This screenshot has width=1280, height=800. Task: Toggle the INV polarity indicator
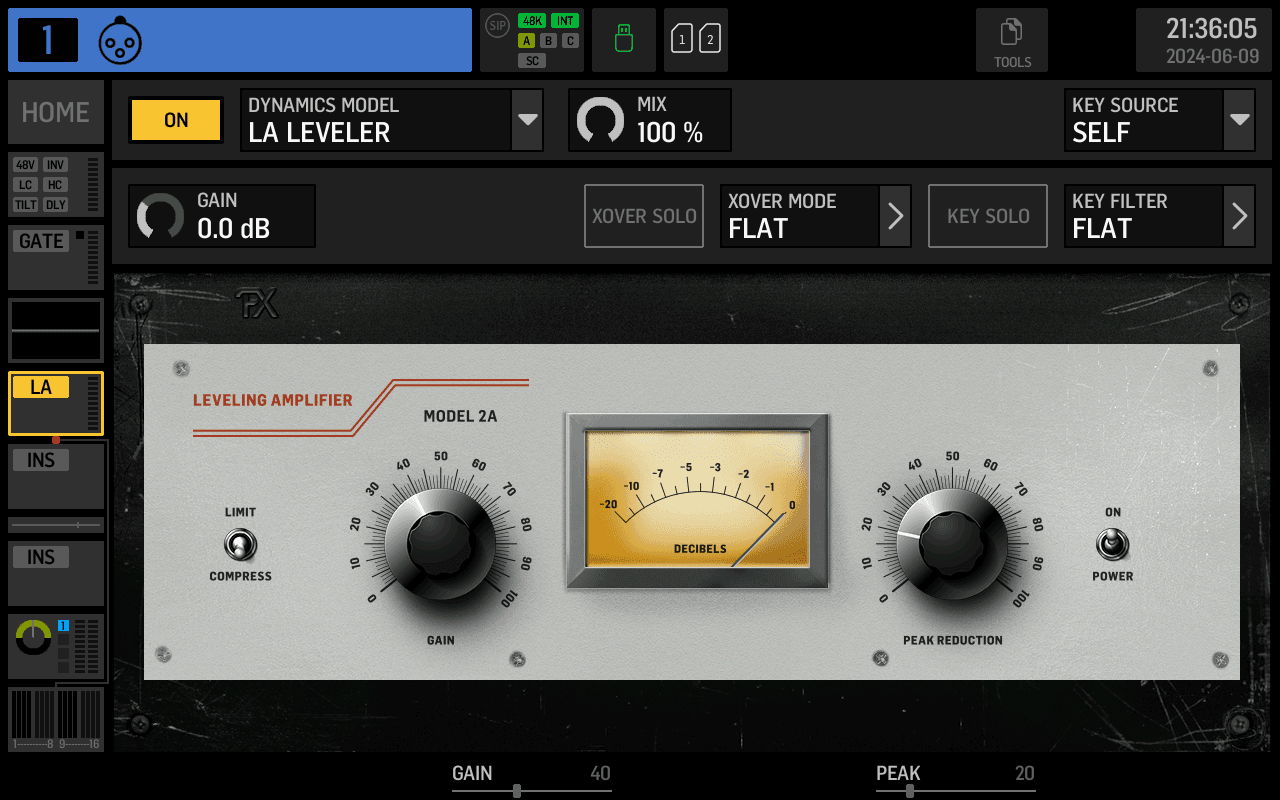point(55,165)
